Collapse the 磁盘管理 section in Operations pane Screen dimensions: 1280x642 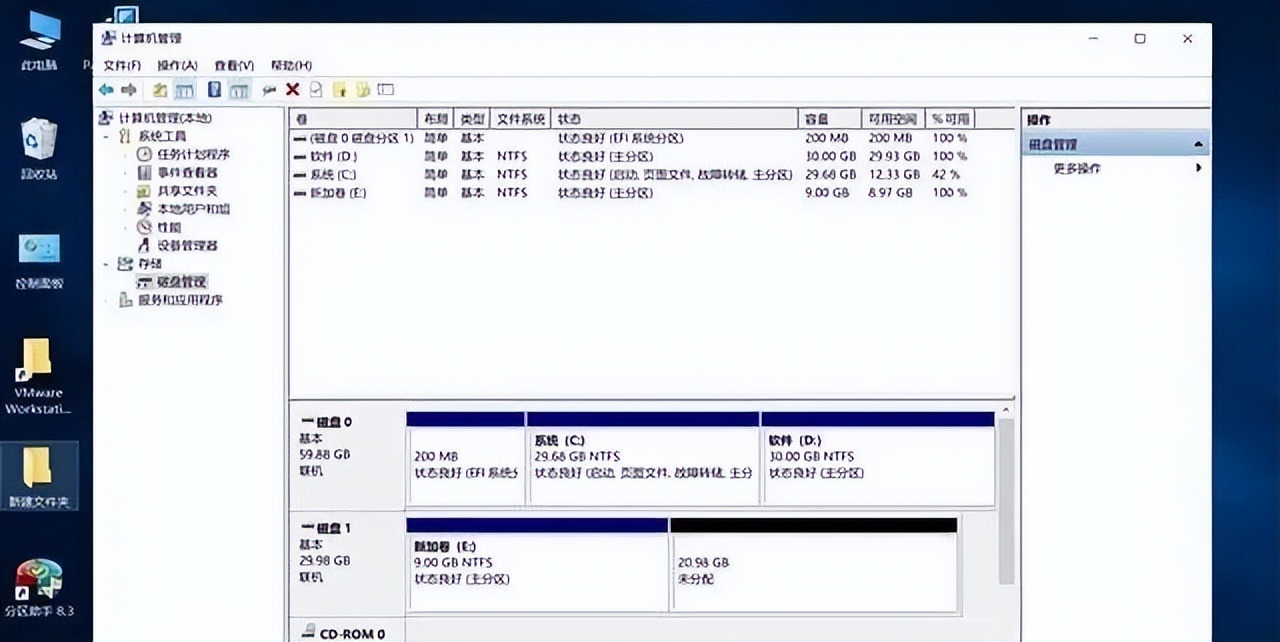(1198, 142)
